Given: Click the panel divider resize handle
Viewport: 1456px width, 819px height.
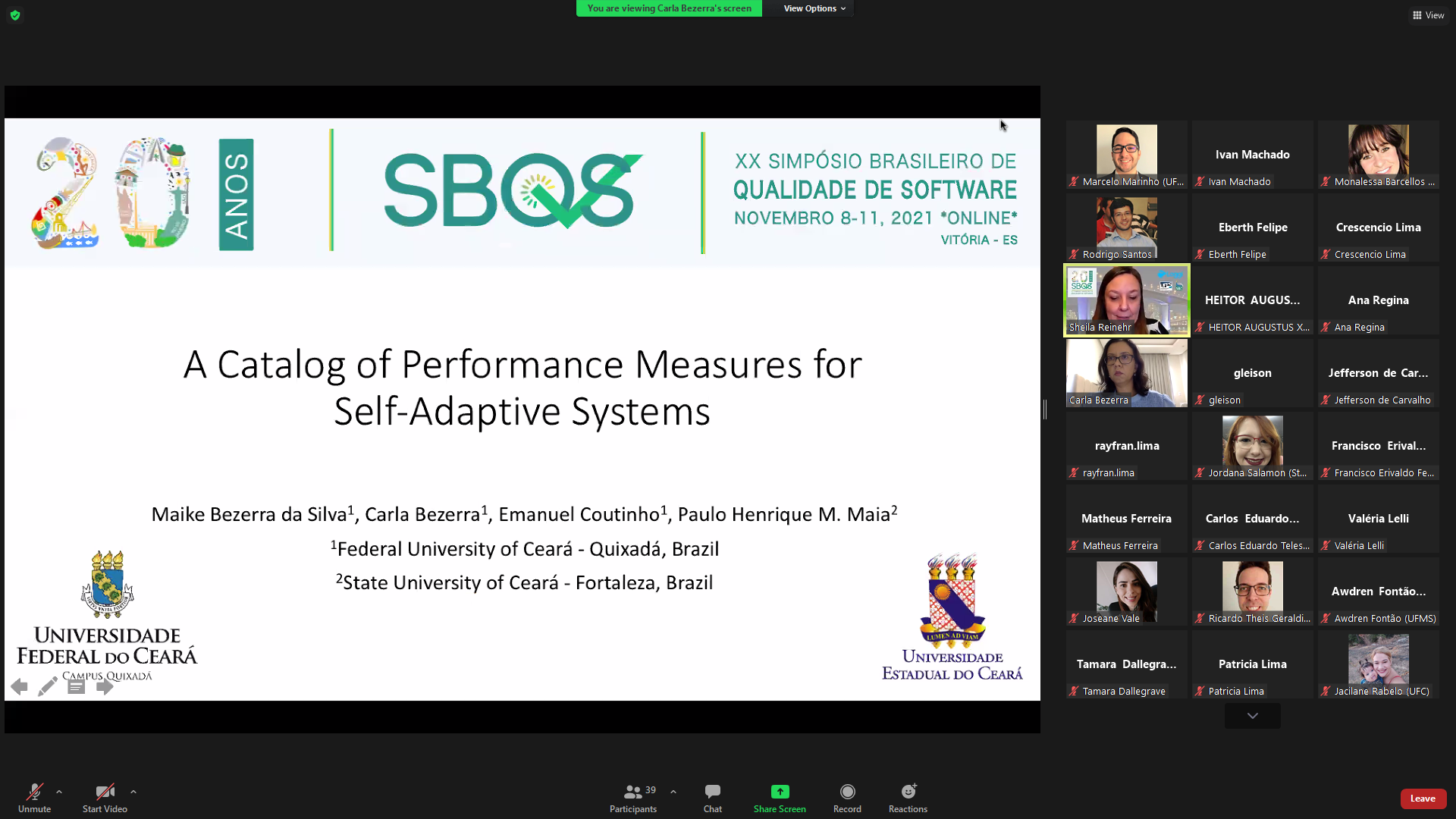Looking at the screenshot, I should click(x=1045, y=409).
